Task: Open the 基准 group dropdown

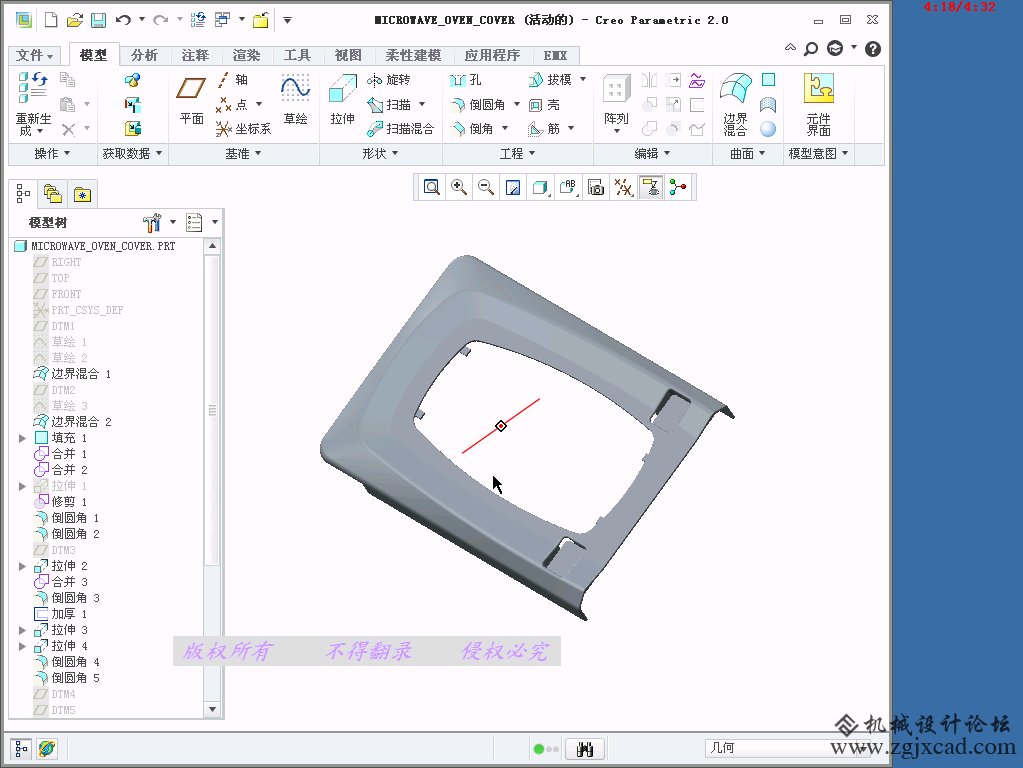Action: 243,153
